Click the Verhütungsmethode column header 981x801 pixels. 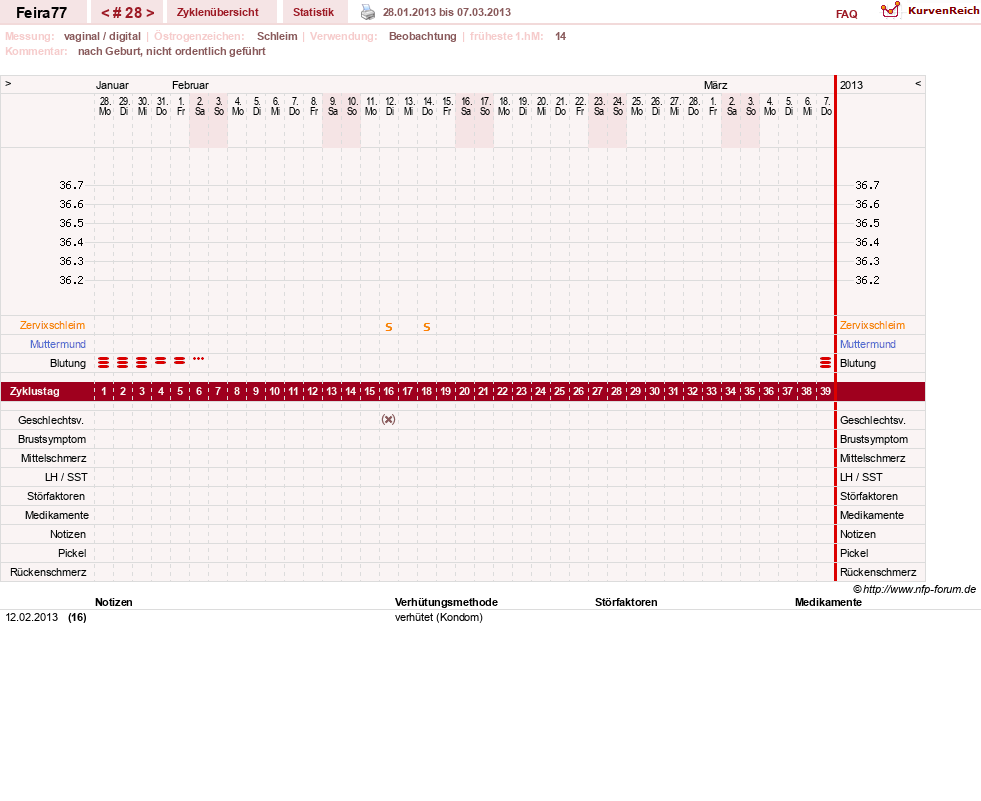tap(446, 602)
